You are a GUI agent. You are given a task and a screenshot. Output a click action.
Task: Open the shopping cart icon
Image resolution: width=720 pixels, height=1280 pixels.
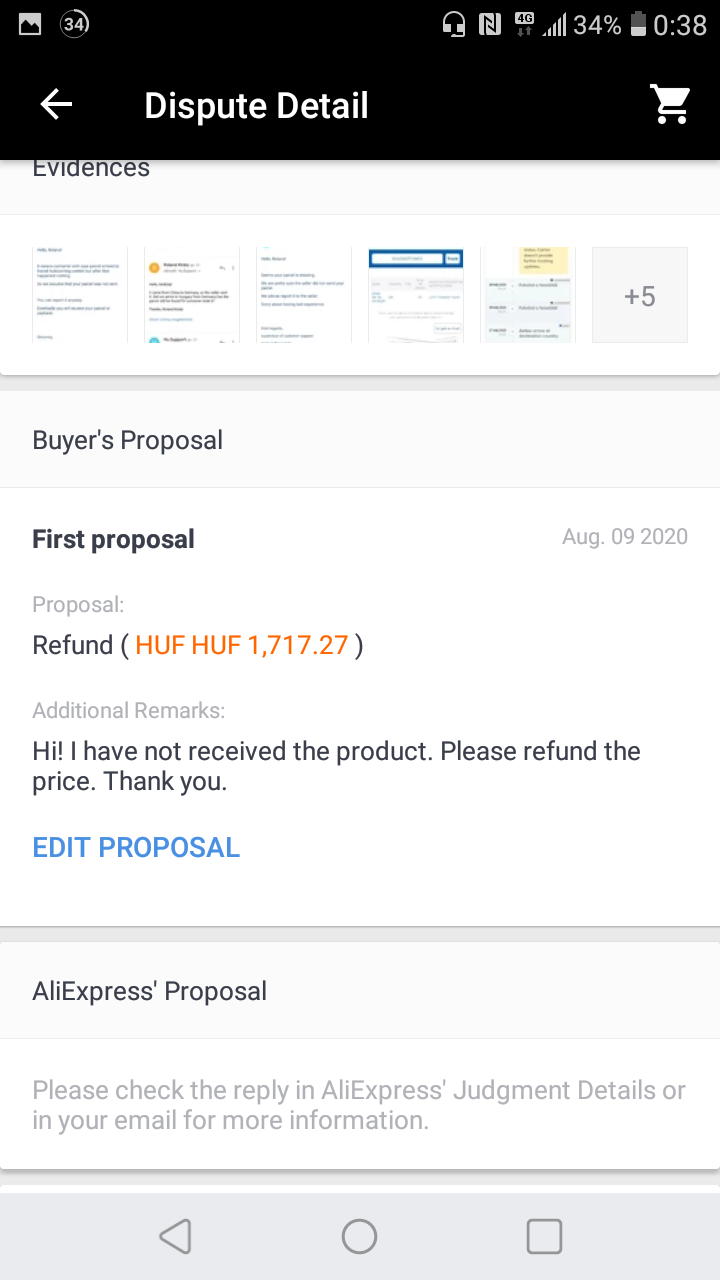(x=671, y=104)
